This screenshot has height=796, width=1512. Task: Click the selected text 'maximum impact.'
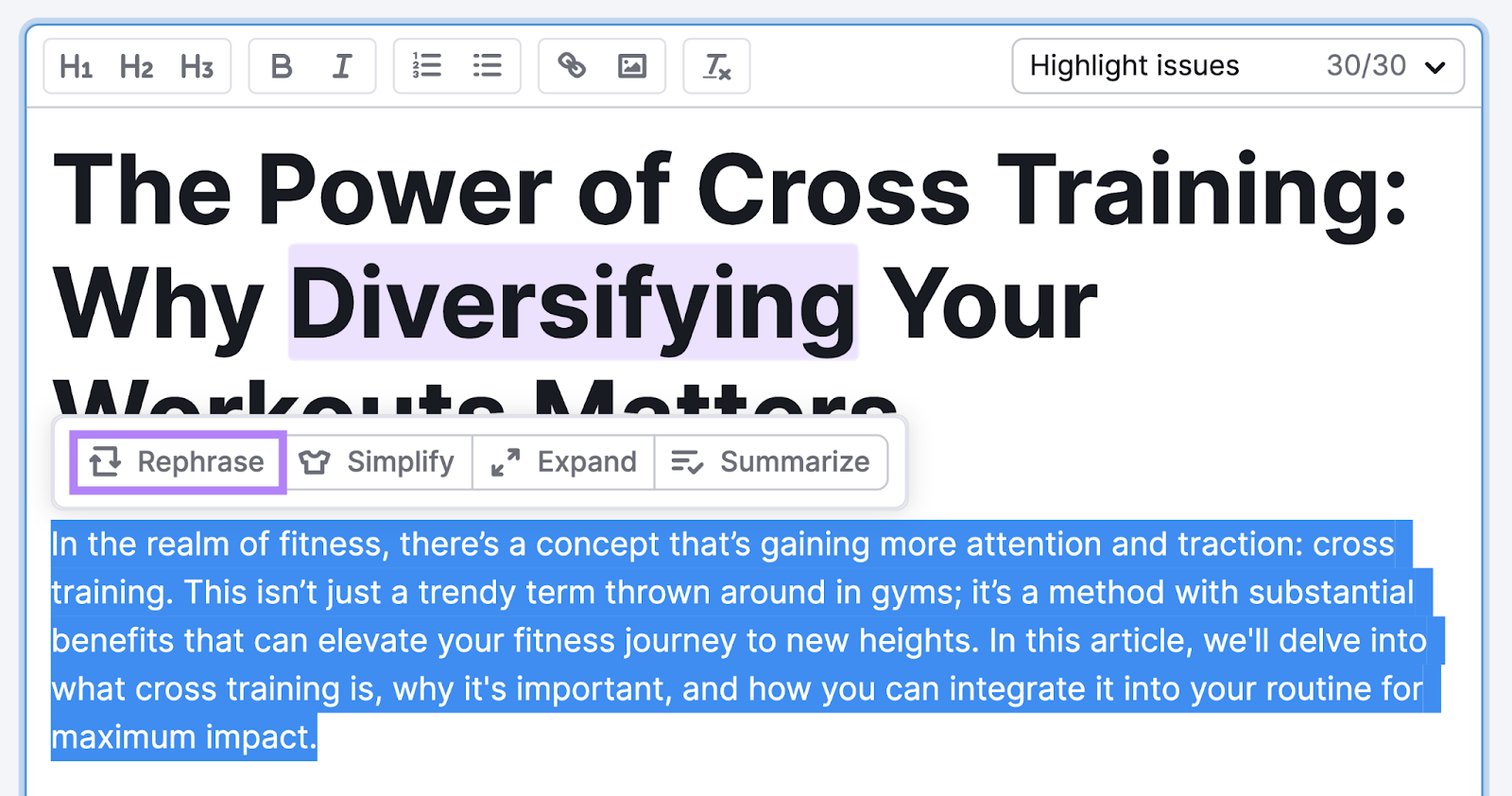pyautogui.click(x=183, y=737)
